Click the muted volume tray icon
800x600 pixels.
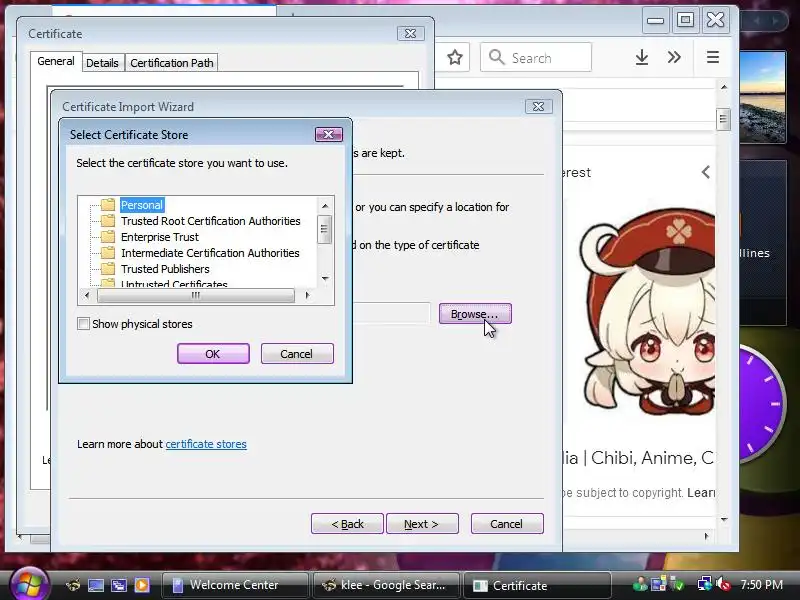tap(723, 584)
